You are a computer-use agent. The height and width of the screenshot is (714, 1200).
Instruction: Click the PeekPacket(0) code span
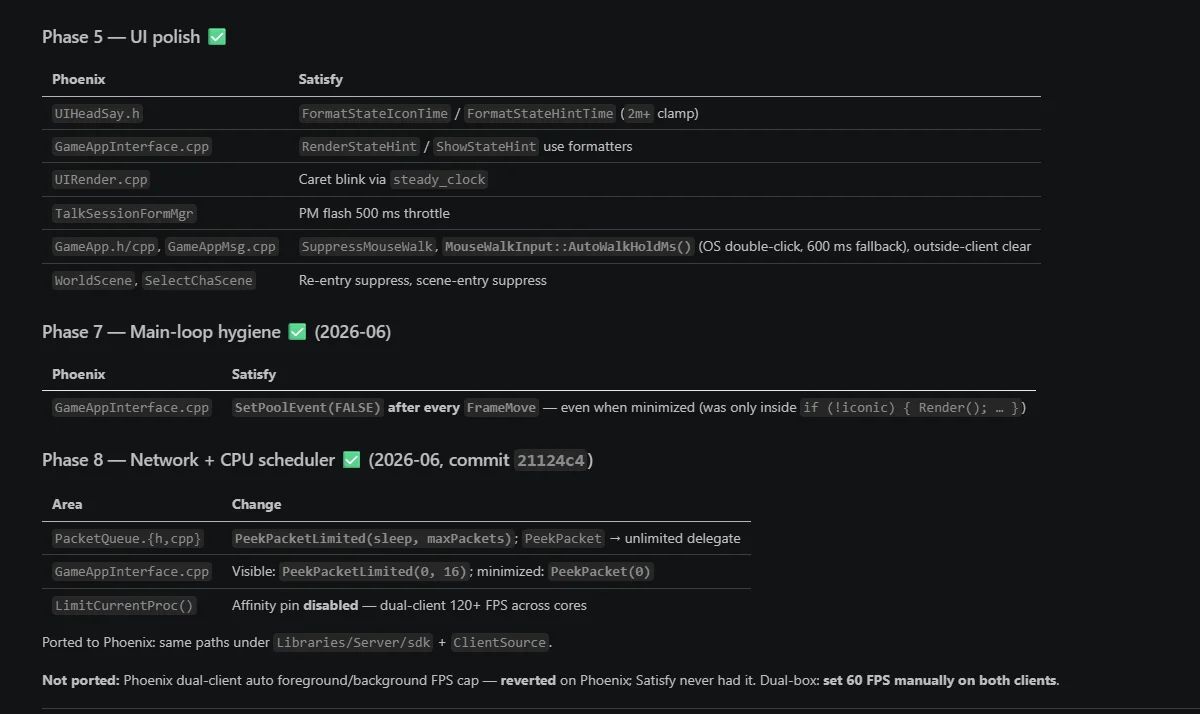[x=601, y=572]
